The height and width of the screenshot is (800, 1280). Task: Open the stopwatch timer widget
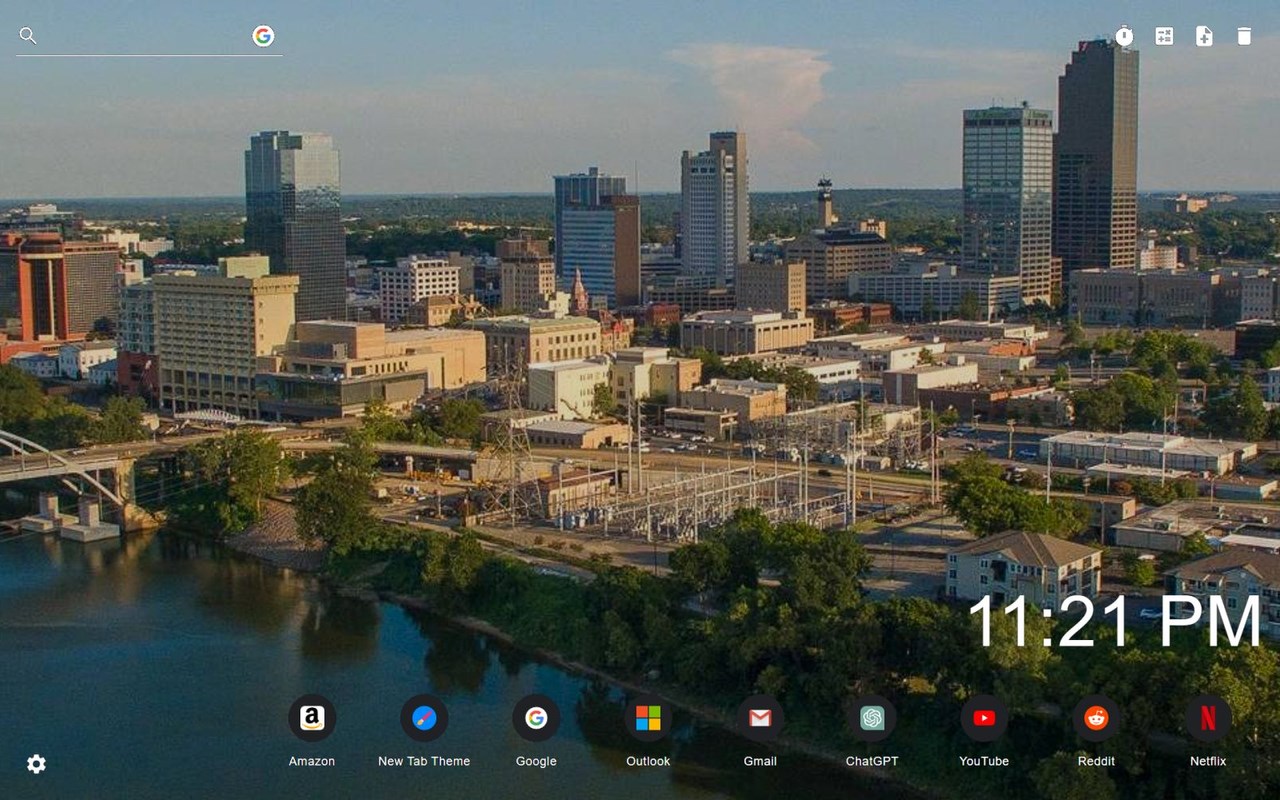click(1124, 36)
